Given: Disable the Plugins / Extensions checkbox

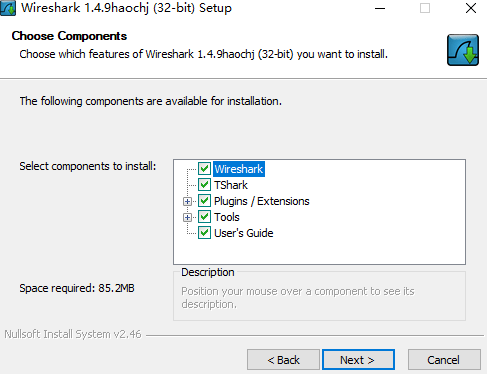Looking at the screenshot, I should pos(204,201).
